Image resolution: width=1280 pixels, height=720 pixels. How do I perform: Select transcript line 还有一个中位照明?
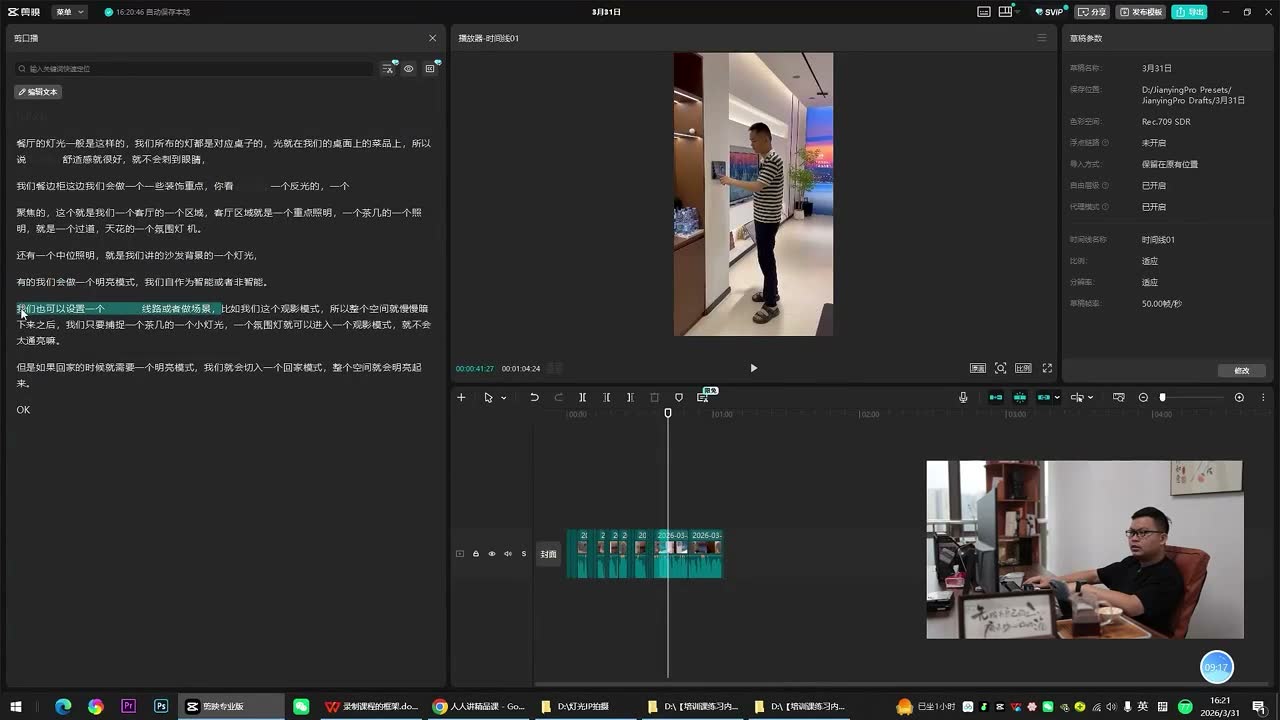pos(137,256)
